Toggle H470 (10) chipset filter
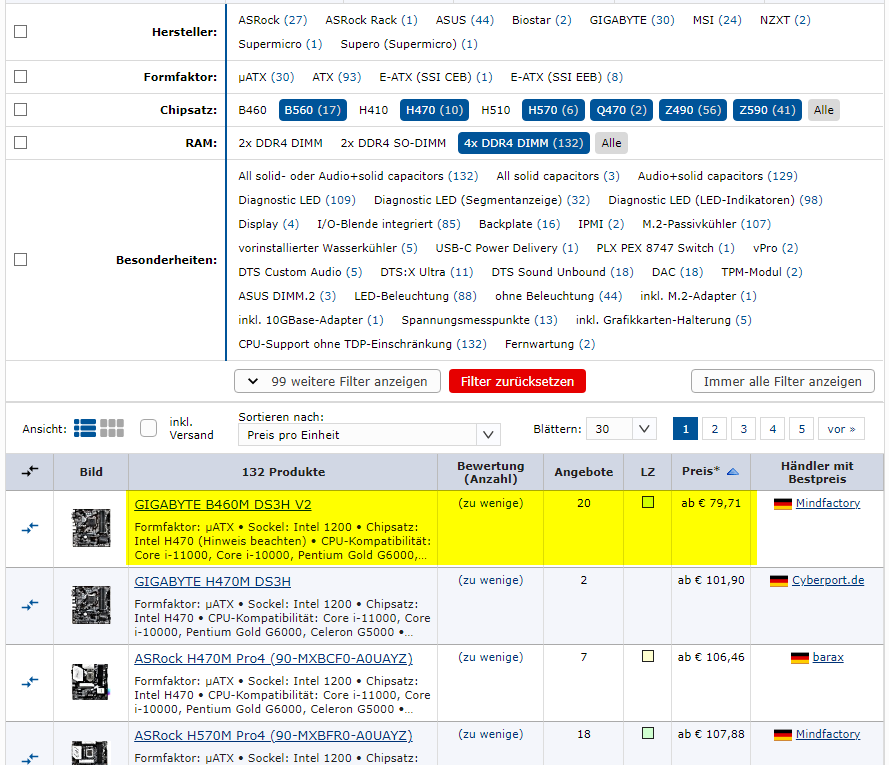 pyautogui.click(x=434, y=110)
